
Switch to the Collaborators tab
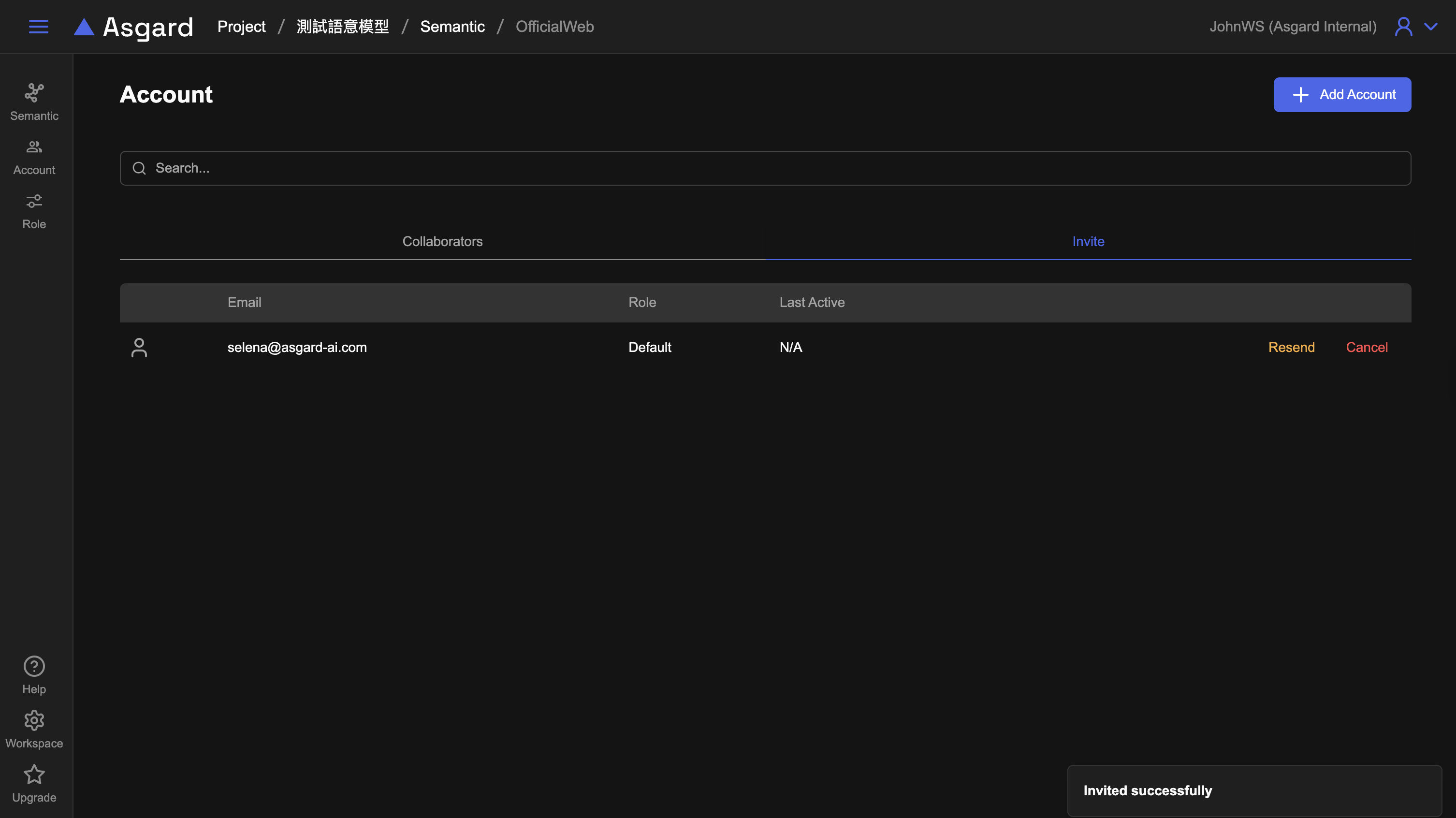pos(442,241)
